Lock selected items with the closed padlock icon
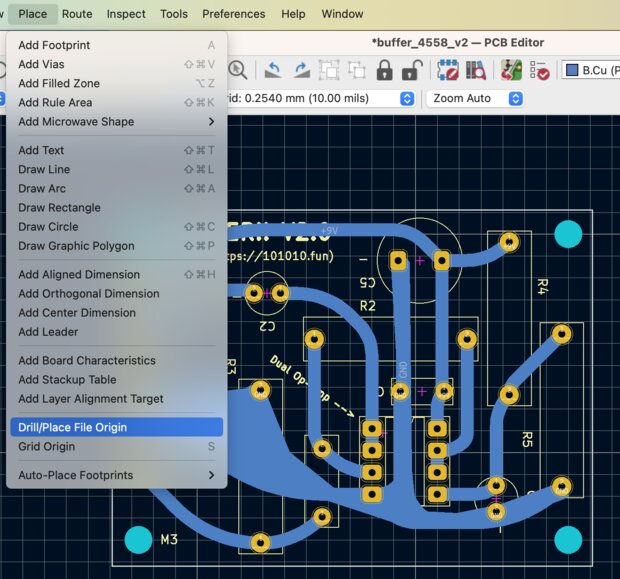 point(384,70)
